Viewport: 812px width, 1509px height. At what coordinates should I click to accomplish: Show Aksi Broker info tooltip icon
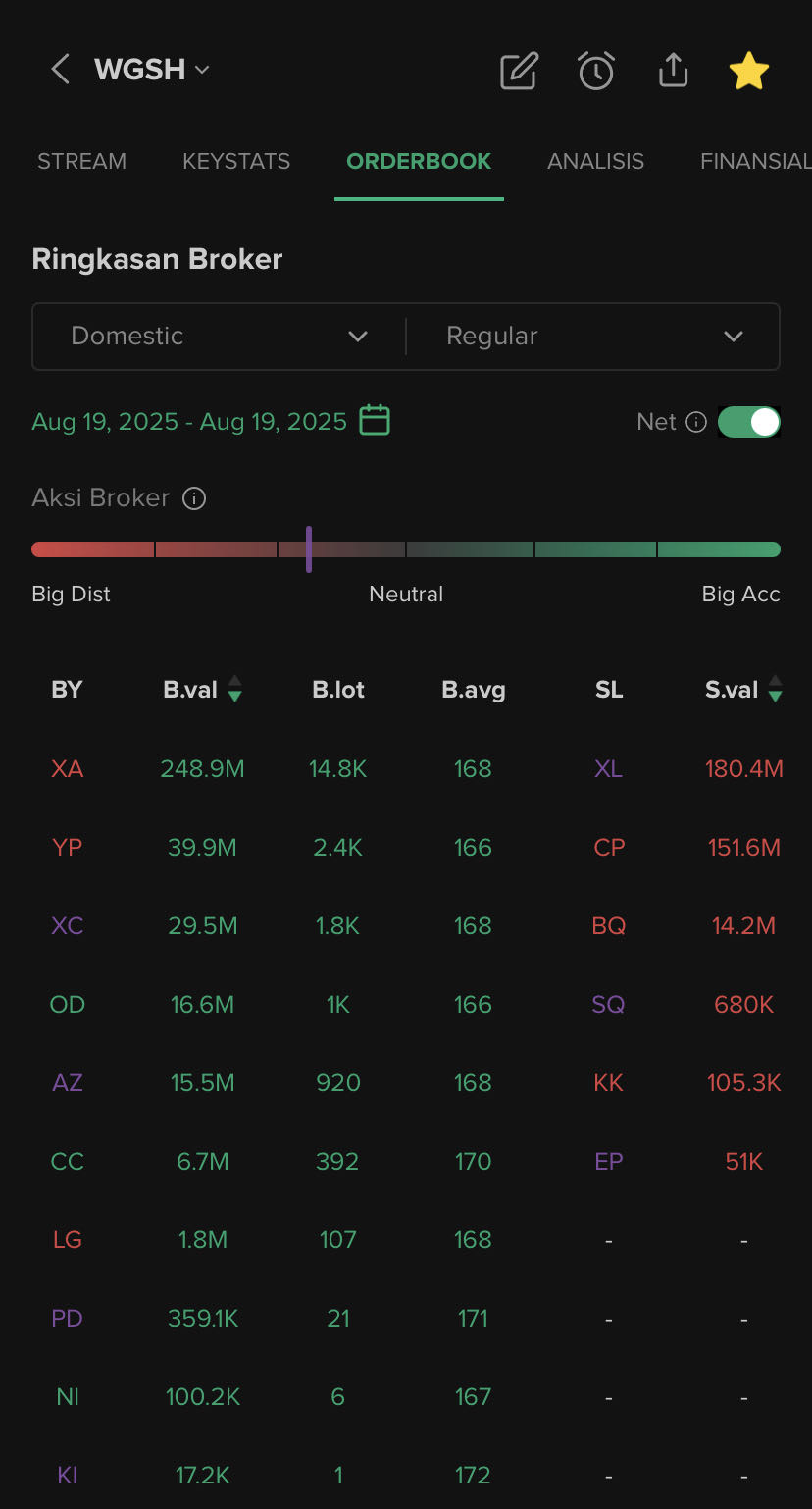coord(194,498)
